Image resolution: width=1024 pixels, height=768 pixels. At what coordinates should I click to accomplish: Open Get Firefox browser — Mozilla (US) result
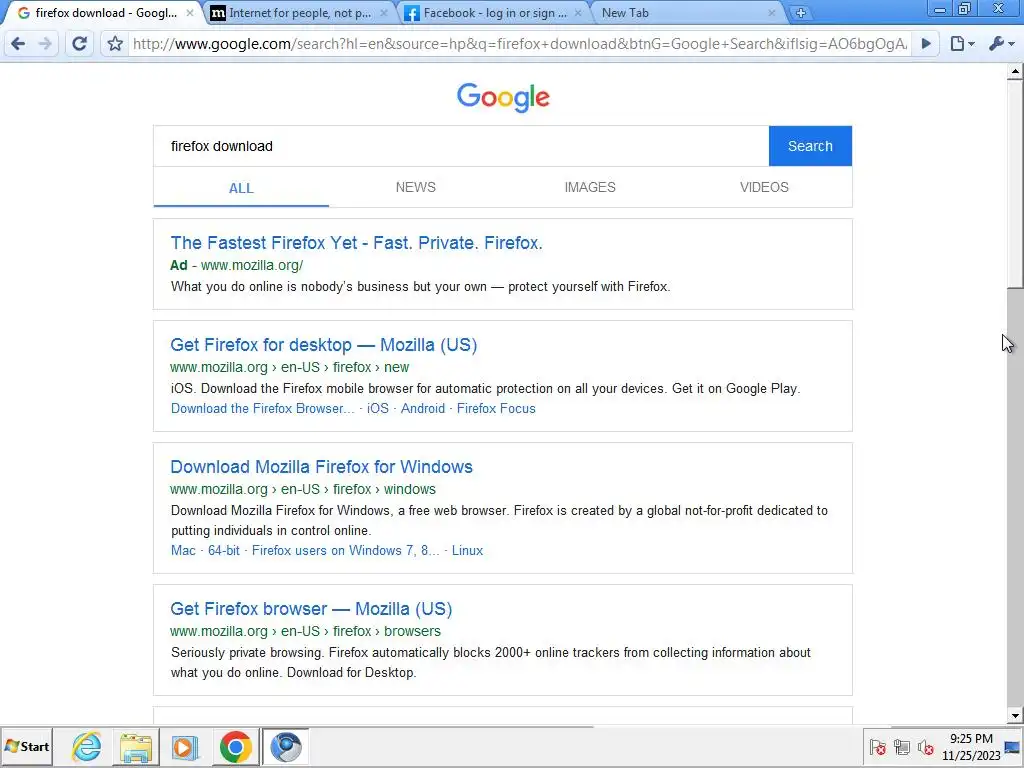point(312,609)
